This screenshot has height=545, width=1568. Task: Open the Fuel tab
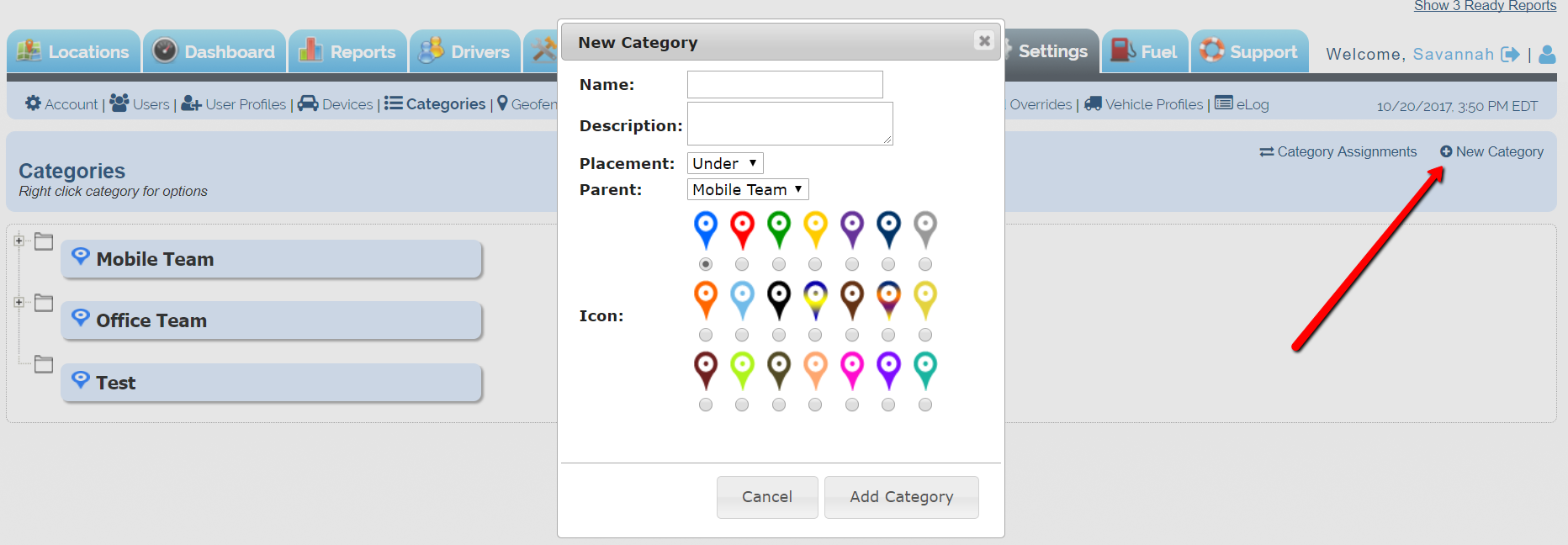point(1145,51)
